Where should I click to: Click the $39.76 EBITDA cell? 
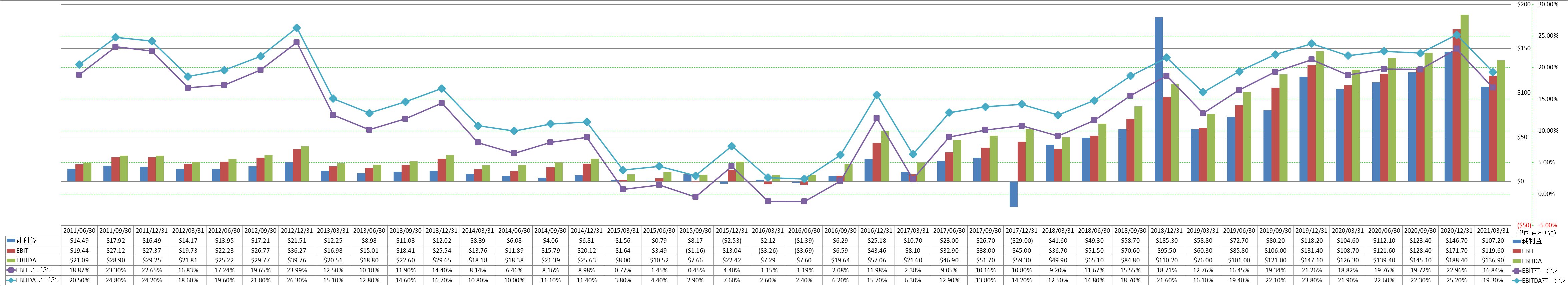pyautogui.click(x=297, y=260)
